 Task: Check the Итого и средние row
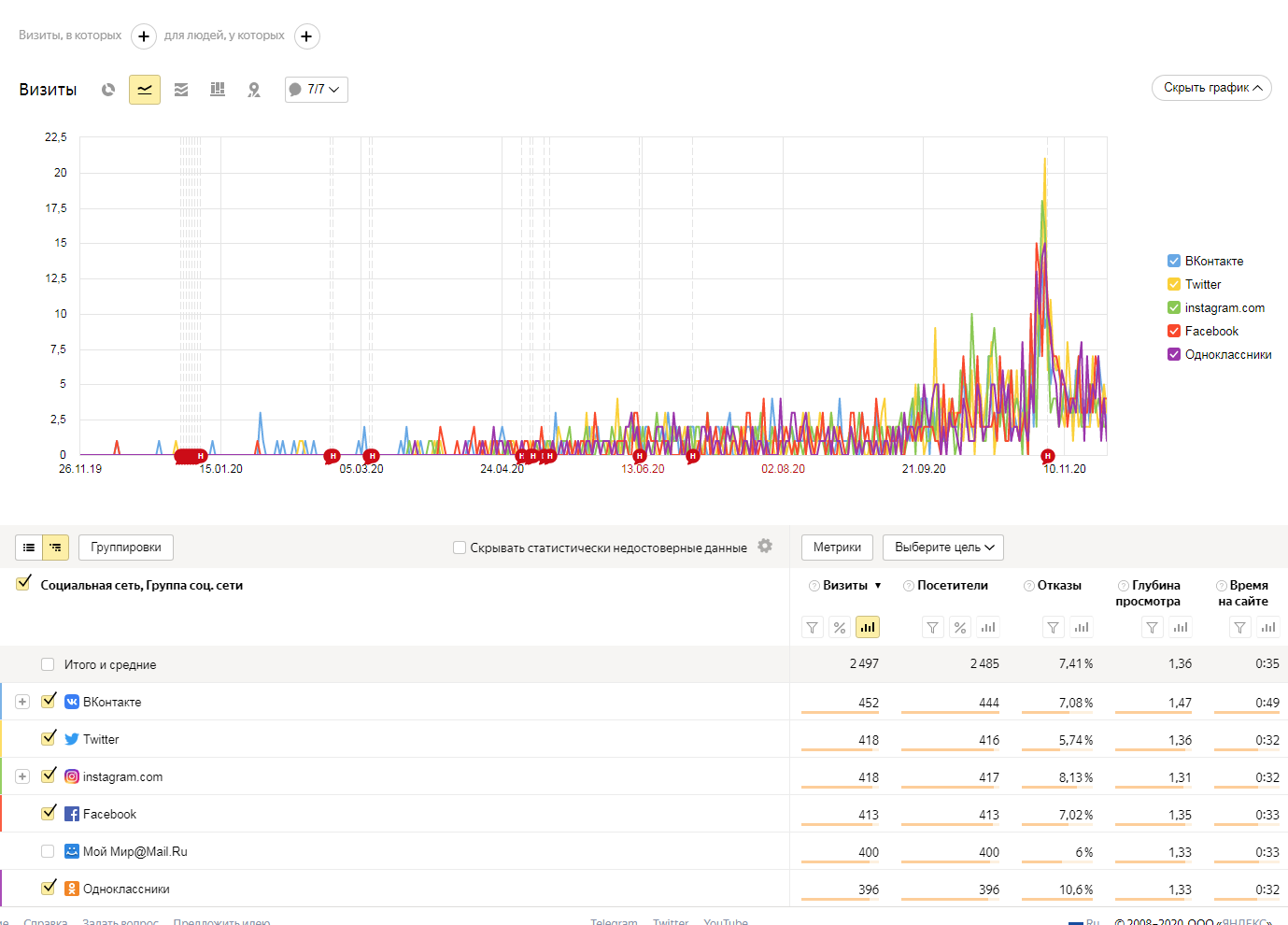point(48,664)
